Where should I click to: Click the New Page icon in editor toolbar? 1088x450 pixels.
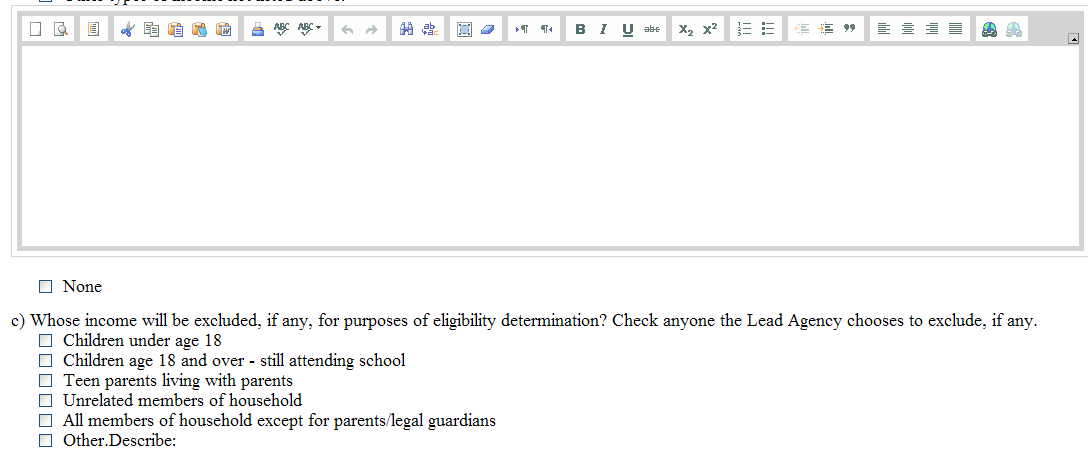pyautogui.click(x=36, y=29)
